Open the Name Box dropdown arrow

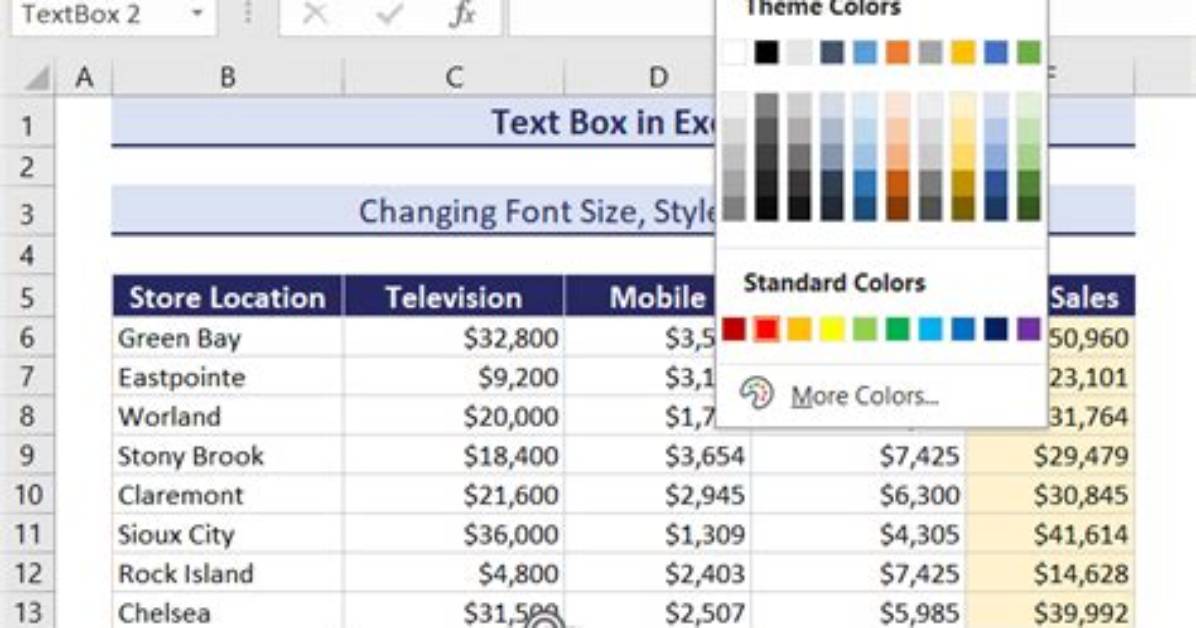click(198, 14)
